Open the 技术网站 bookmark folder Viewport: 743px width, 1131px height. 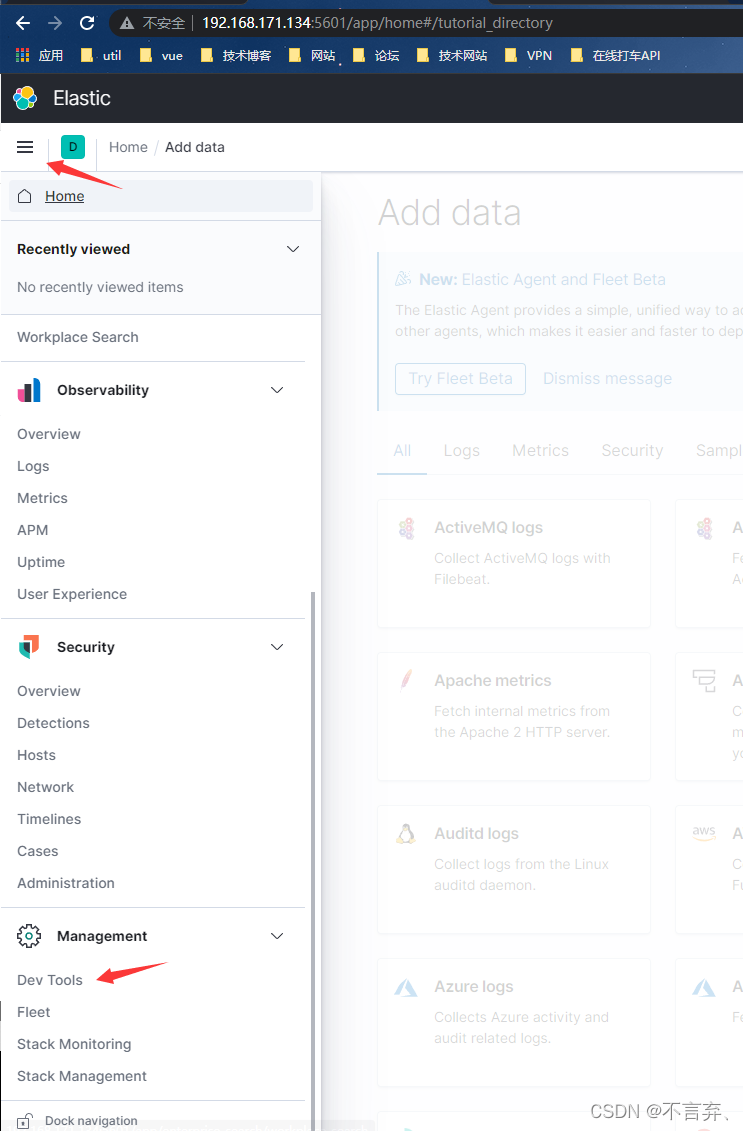452,56
